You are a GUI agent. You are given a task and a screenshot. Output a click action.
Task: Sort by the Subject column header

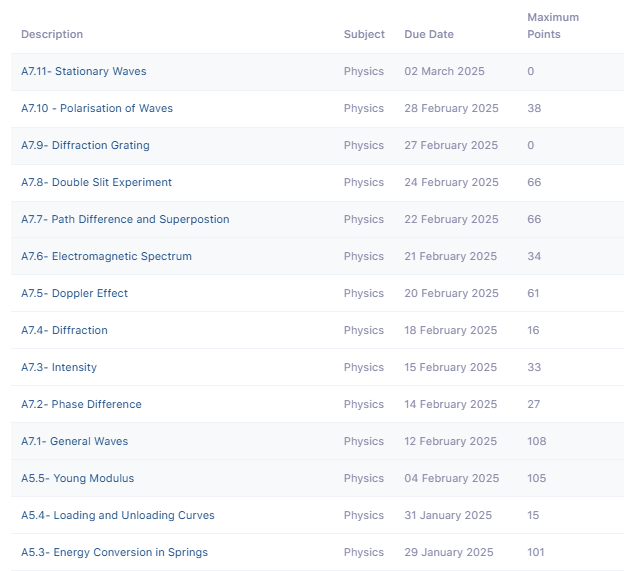[364, 34]
